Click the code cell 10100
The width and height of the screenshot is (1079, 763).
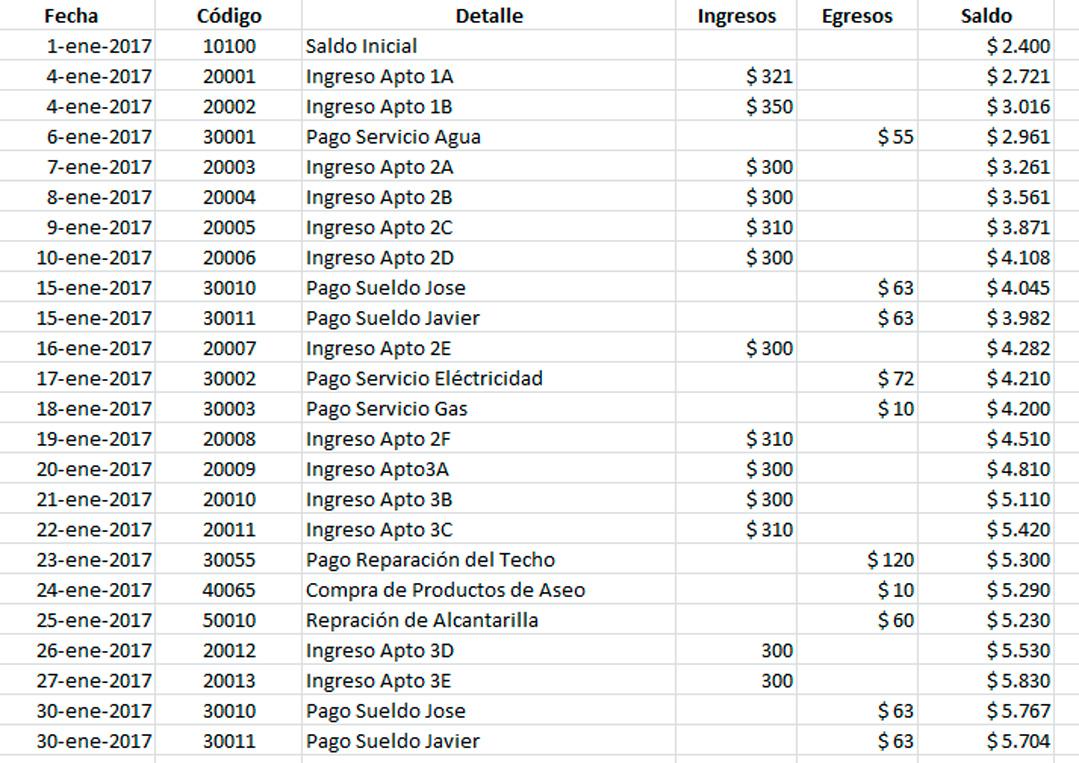point(229,46)
